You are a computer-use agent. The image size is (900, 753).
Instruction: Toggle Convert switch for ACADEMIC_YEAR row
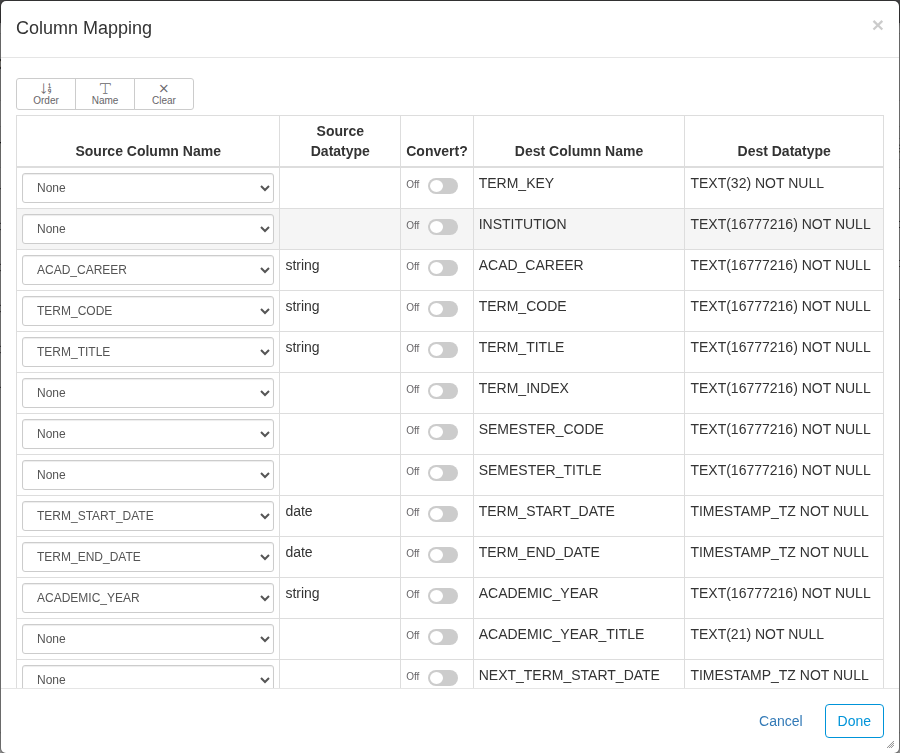443,596
